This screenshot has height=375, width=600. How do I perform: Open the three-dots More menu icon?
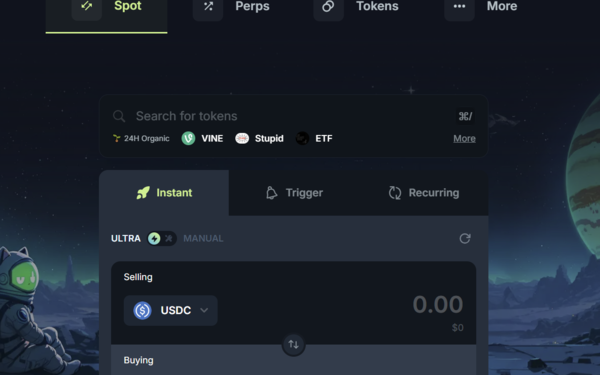[x=459, y=7]
